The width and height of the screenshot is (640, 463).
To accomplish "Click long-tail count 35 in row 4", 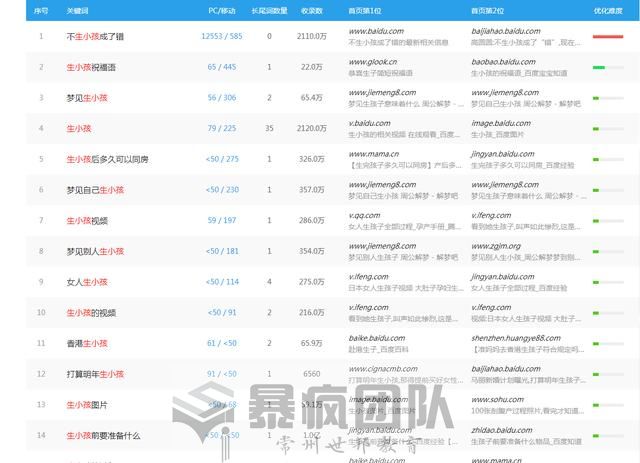I will point(269,128).
